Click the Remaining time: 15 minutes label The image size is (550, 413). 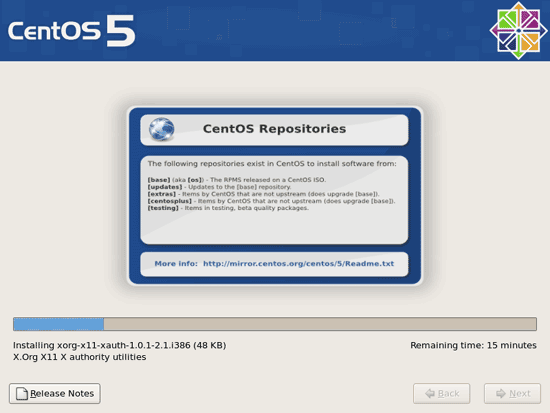tap(473, 345)
